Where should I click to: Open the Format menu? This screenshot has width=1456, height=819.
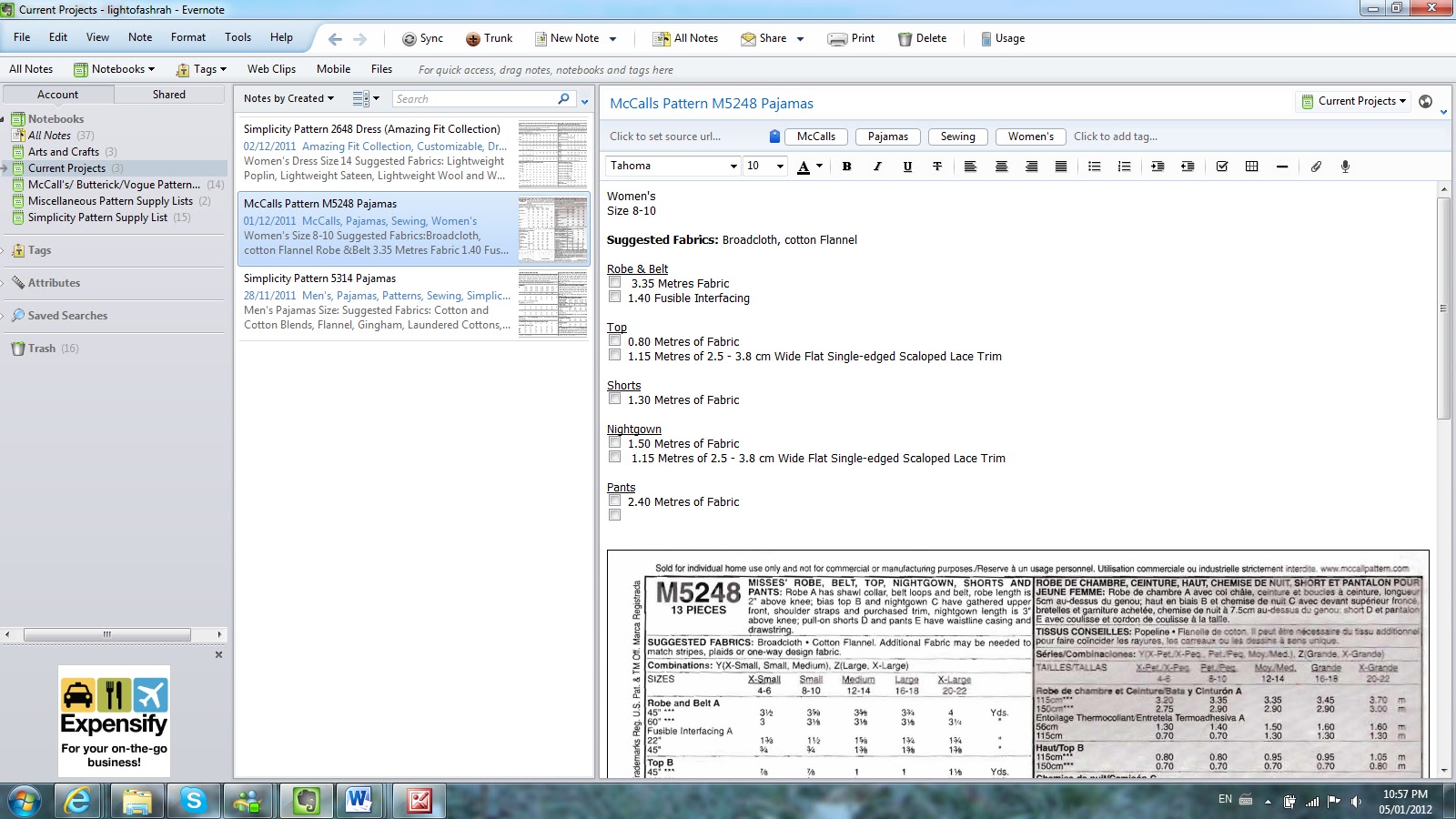[x=188, y=37]
